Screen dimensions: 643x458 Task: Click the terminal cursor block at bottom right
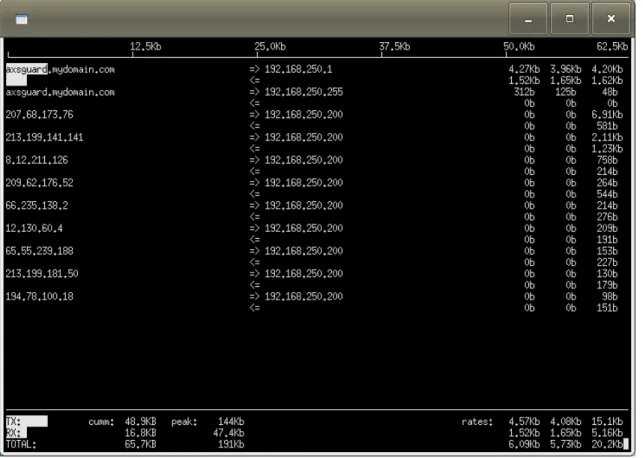[626, 444]
